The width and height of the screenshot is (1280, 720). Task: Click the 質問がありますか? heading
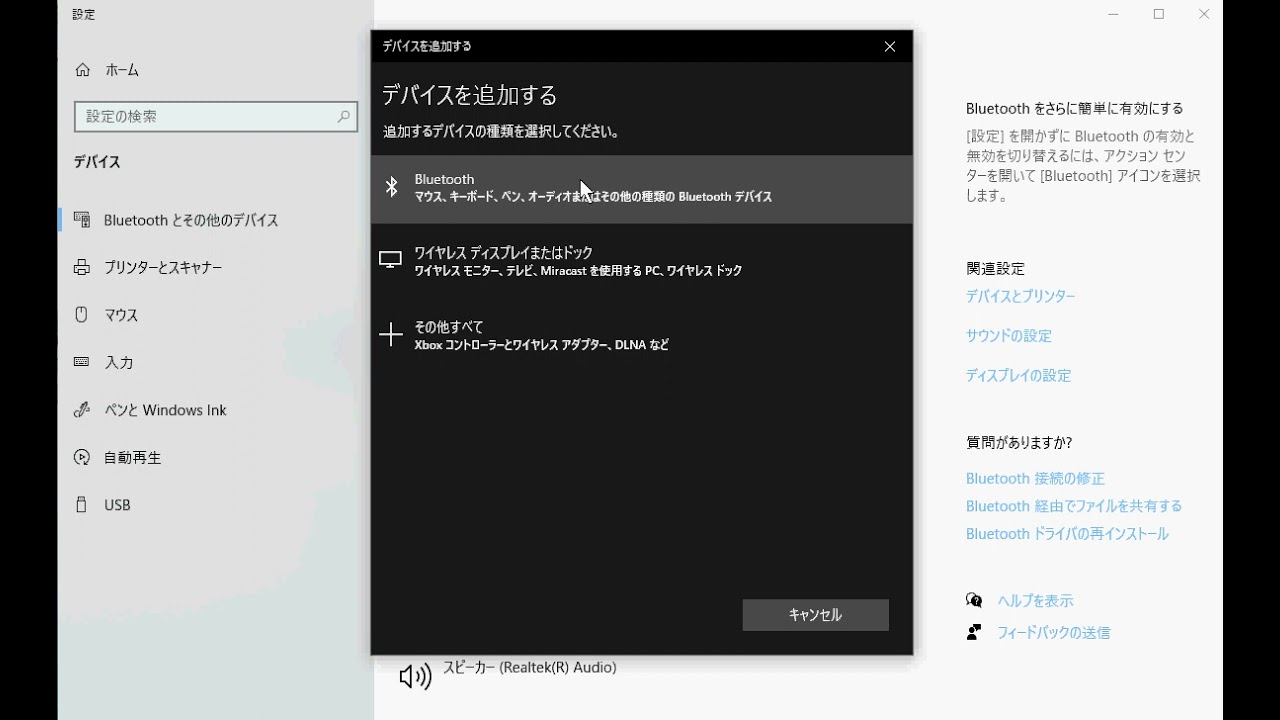(1019, 442)
